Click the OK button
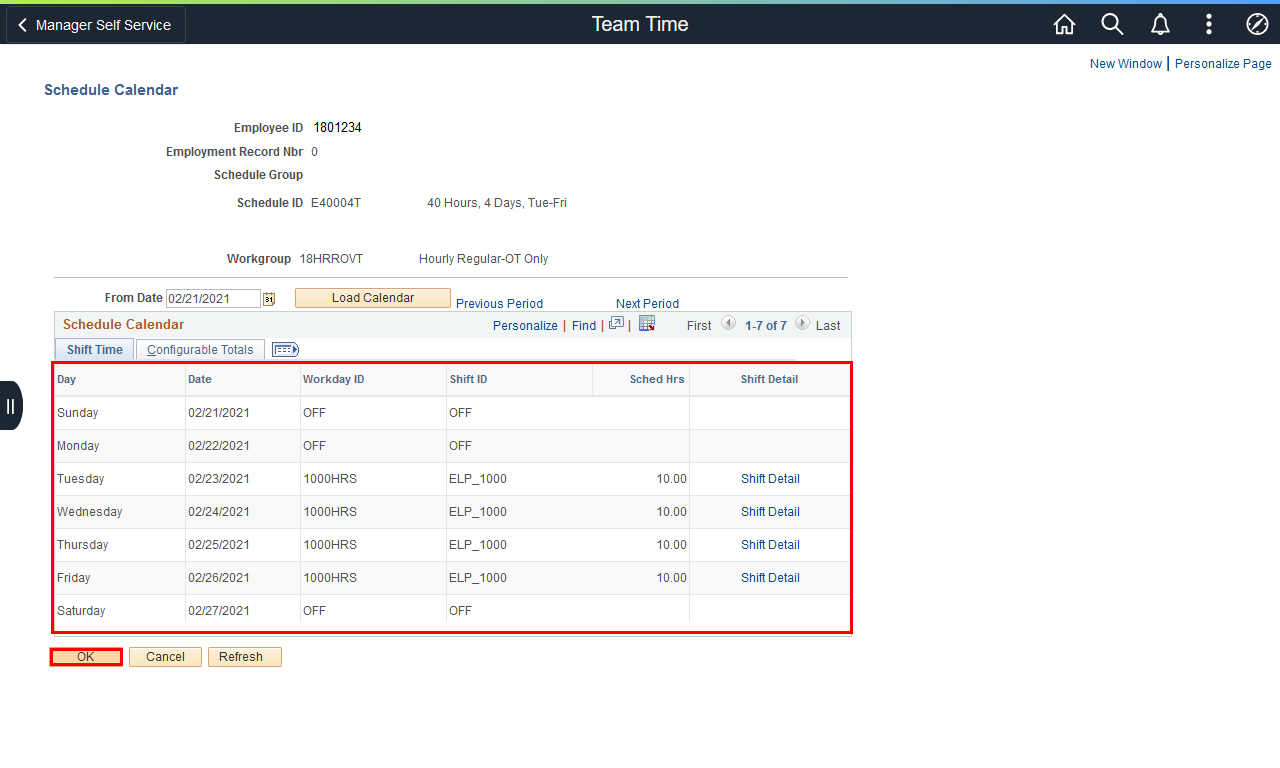Image resolution: width=1280 pixels, height=768 pixels. point(86,657)
